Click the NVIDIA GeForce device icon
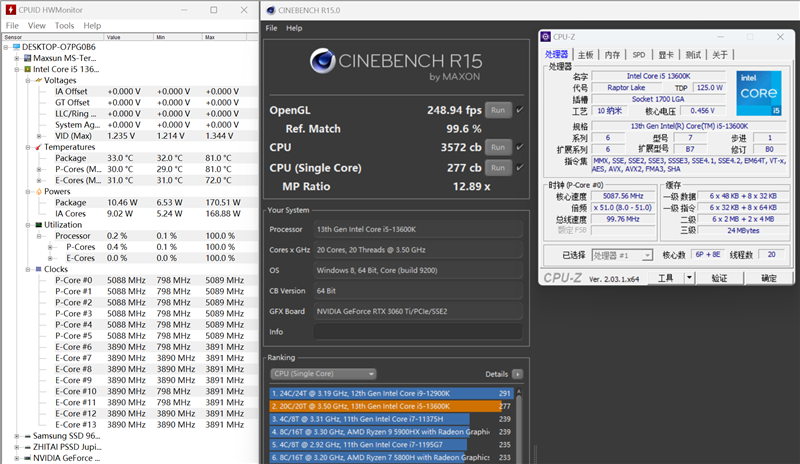 click(28, 458)
